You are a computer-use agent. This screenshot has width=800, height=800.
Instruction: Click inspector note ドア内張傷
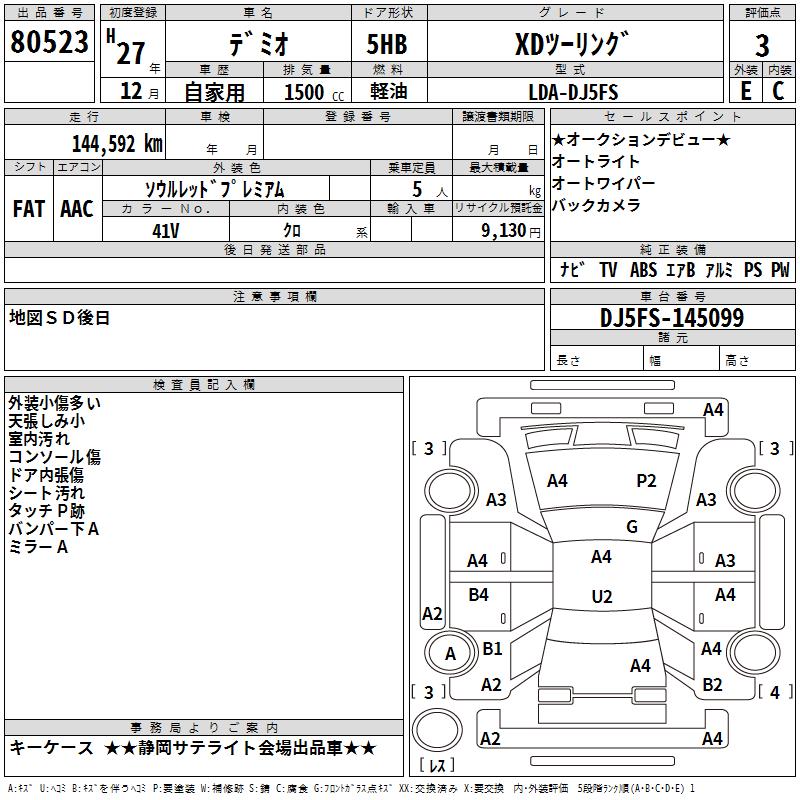click(x=46, y=475)
